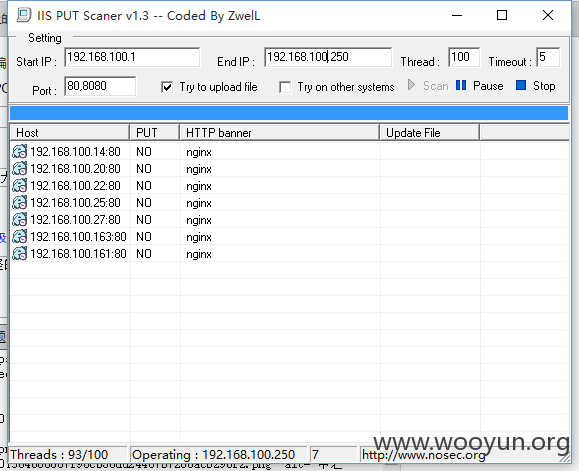Sort by the Host column header
This screenshot has height=471, width=579.
click(70, 133)
